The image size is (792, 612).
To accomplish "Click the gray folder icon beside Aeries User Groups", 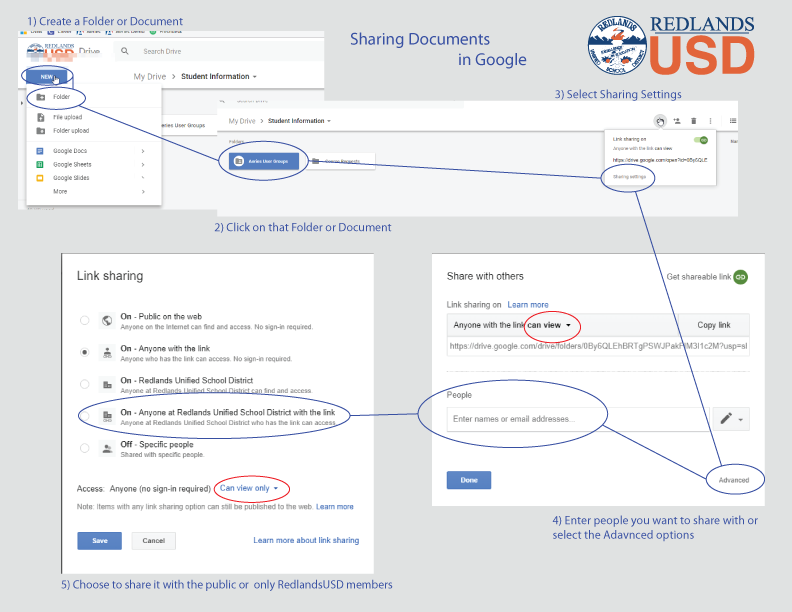I will pyautogui.click(x=239, y=161).
